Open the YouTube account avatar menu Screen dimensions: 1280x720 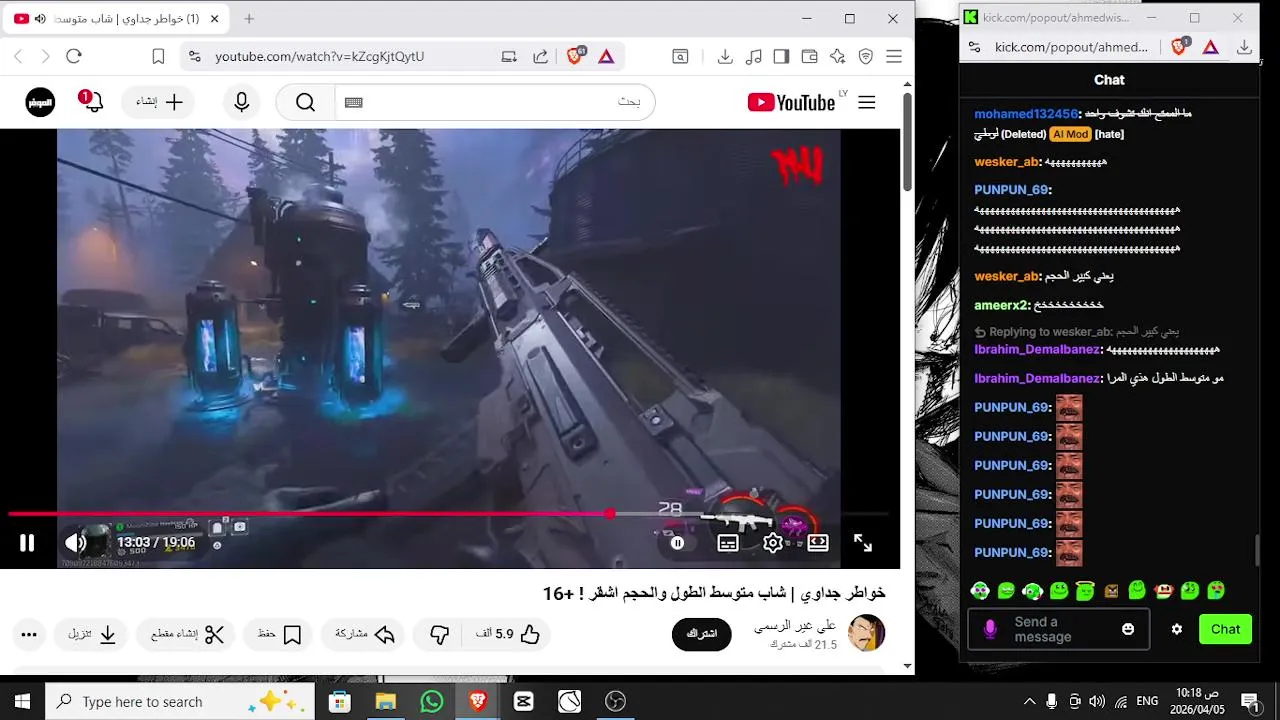click(x=40, y=102)
